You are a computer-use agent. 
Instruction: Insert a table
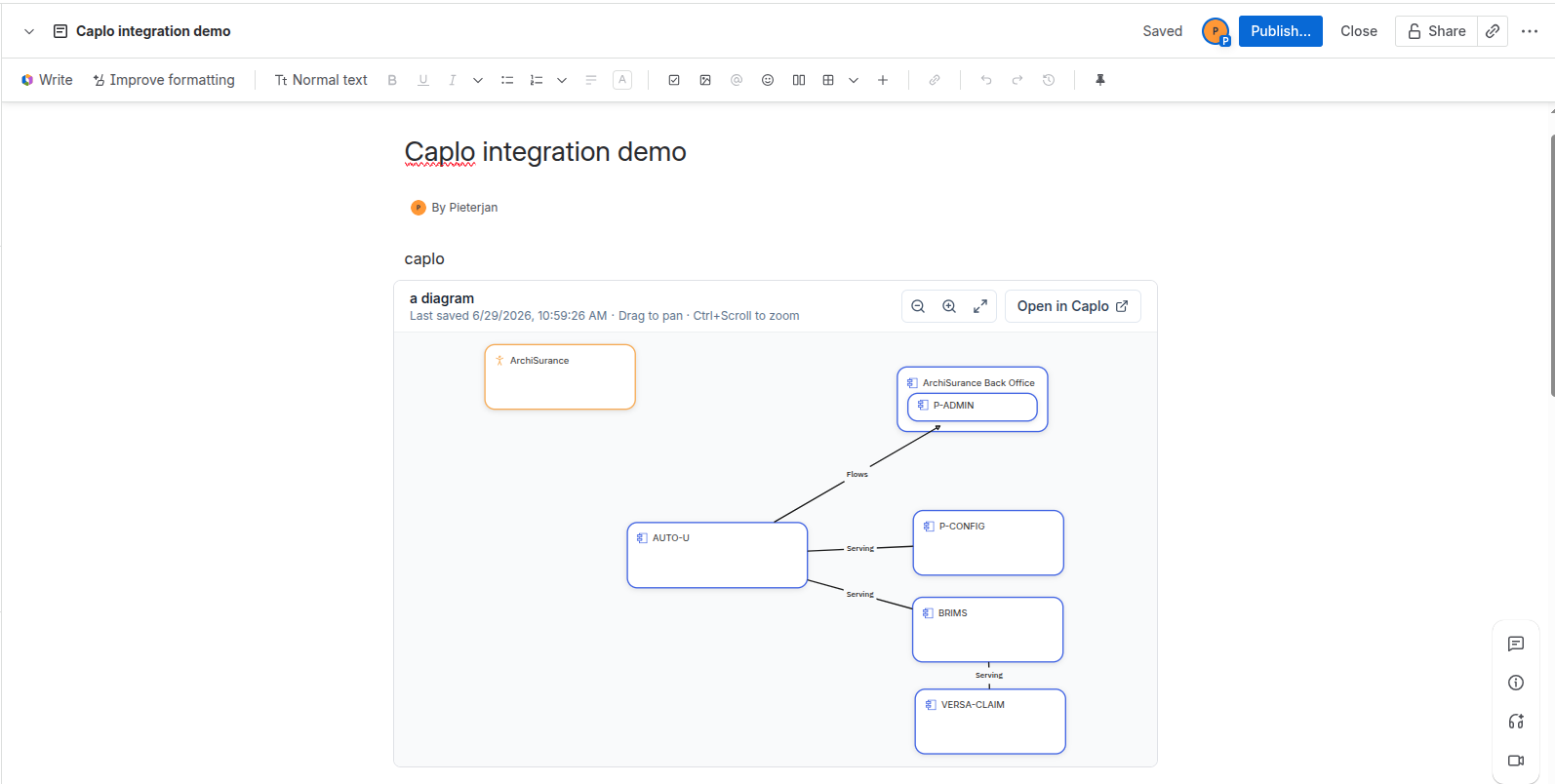[828, 80]
